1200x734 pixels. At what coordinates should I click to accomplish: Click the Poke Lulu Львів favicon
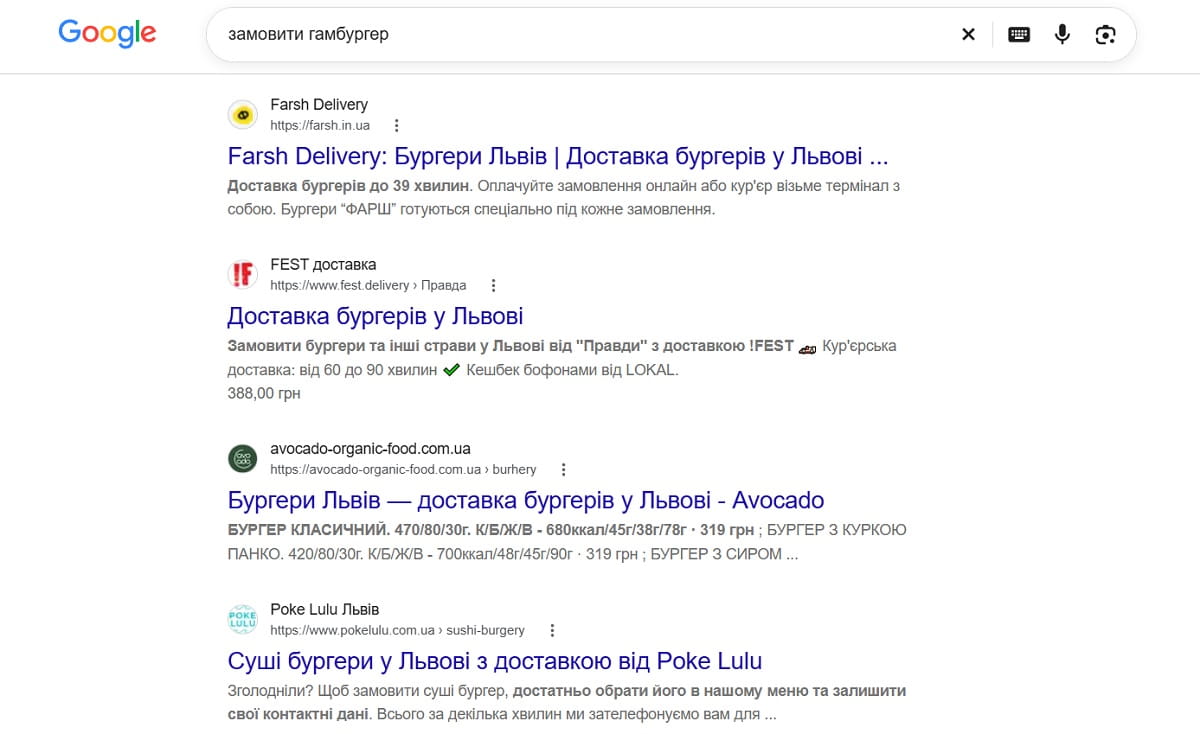tap(243, 620)
